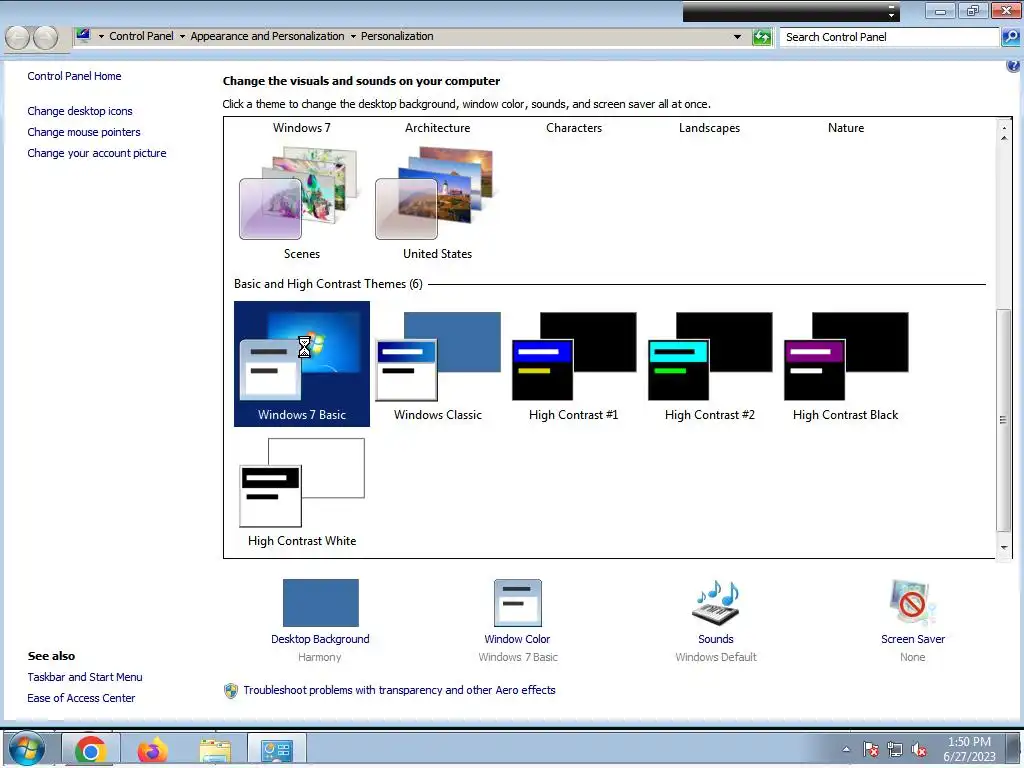Click the Desktop Background link text
Screen dimensions: 1024x768
point(320,639)
